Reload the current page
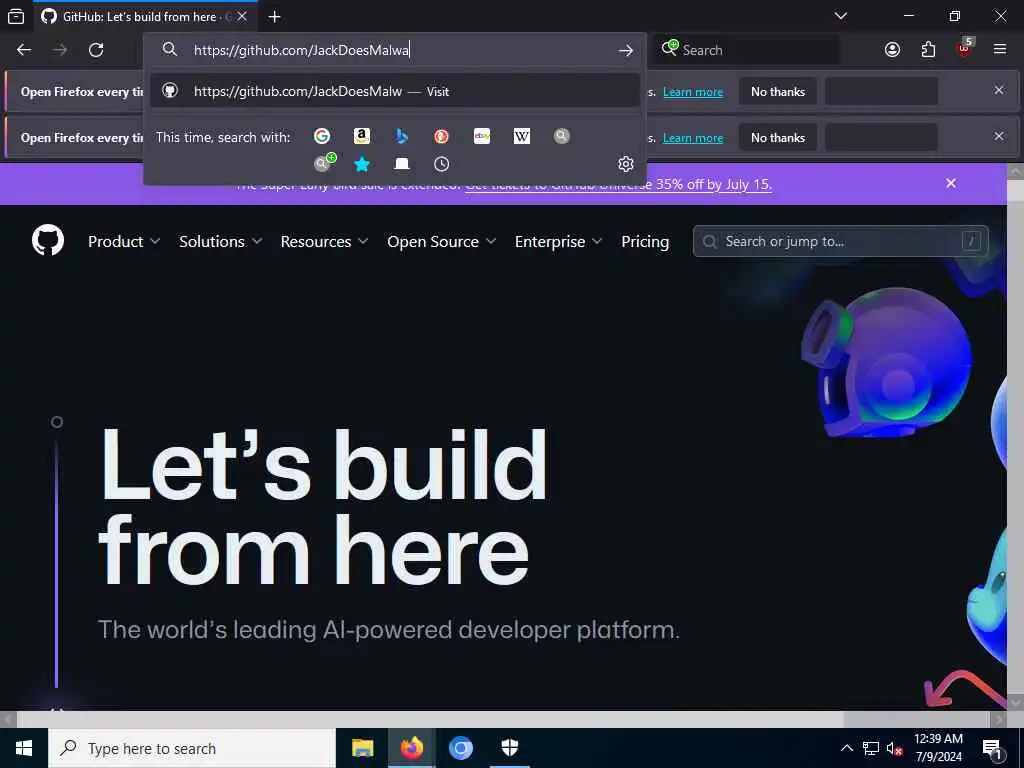This screenshot has width=1024, height=768. pyautogui.click(x=96, y=50)
